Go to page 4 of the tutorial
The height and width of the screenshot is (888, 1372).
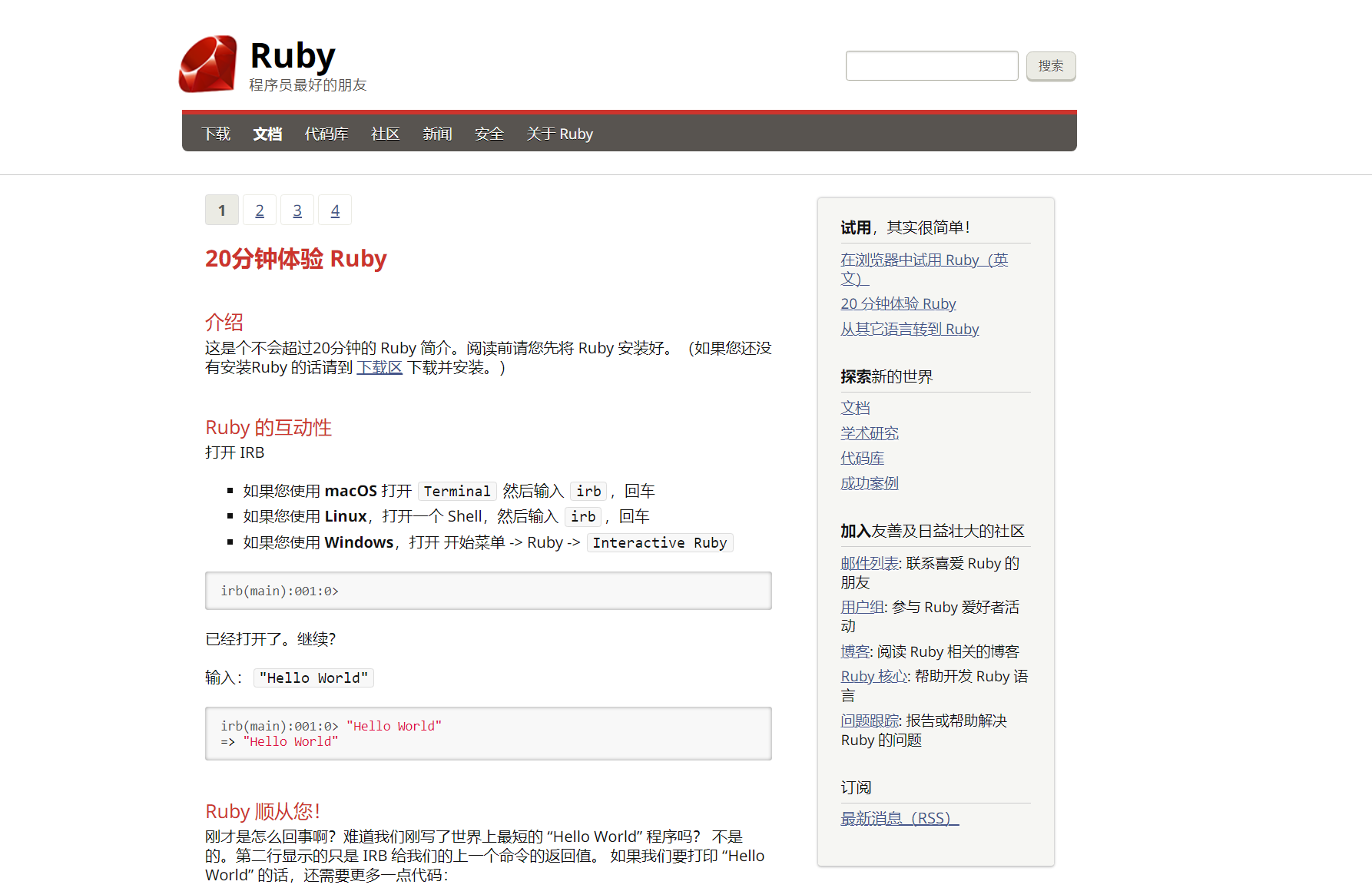point(335,210)
